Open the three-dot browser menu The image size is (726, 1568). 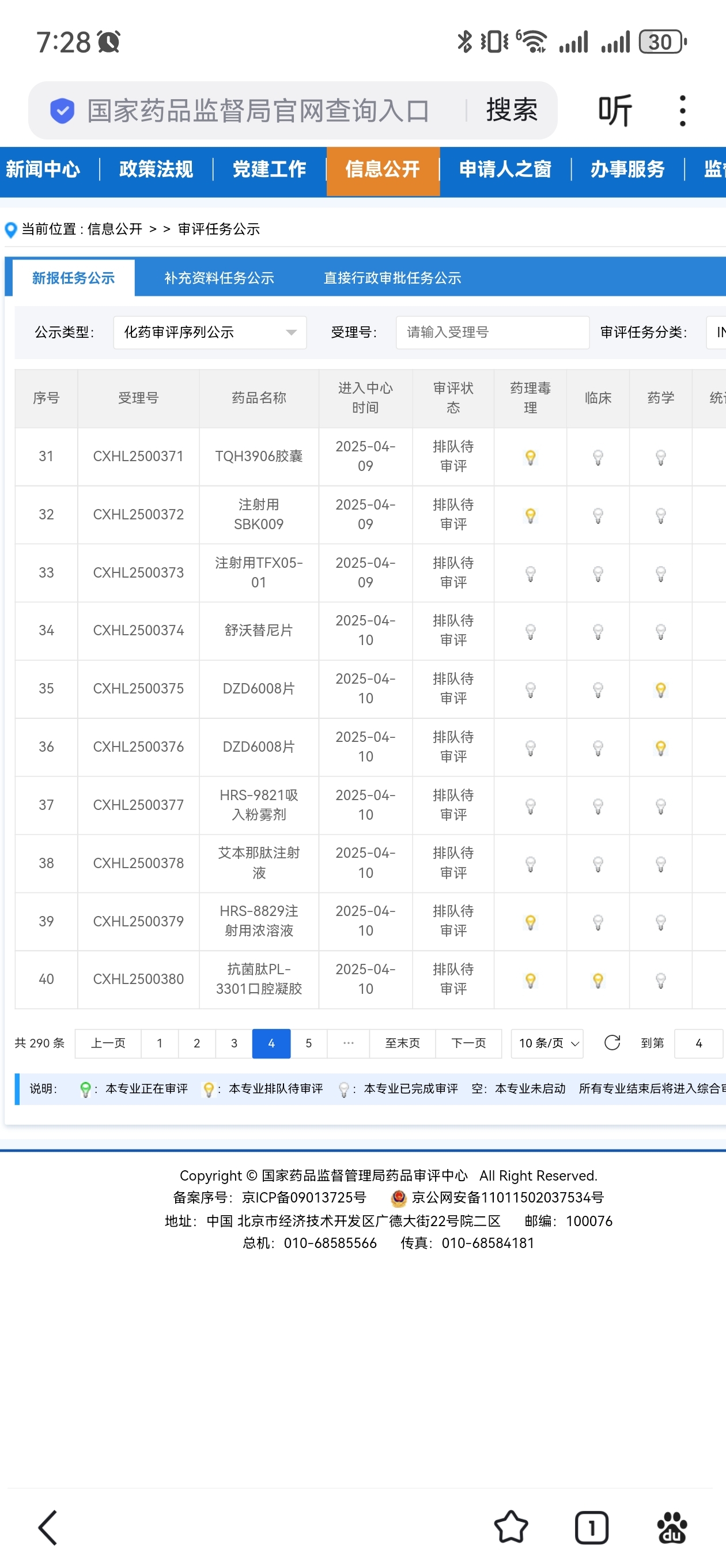click(x=683, y=111)
